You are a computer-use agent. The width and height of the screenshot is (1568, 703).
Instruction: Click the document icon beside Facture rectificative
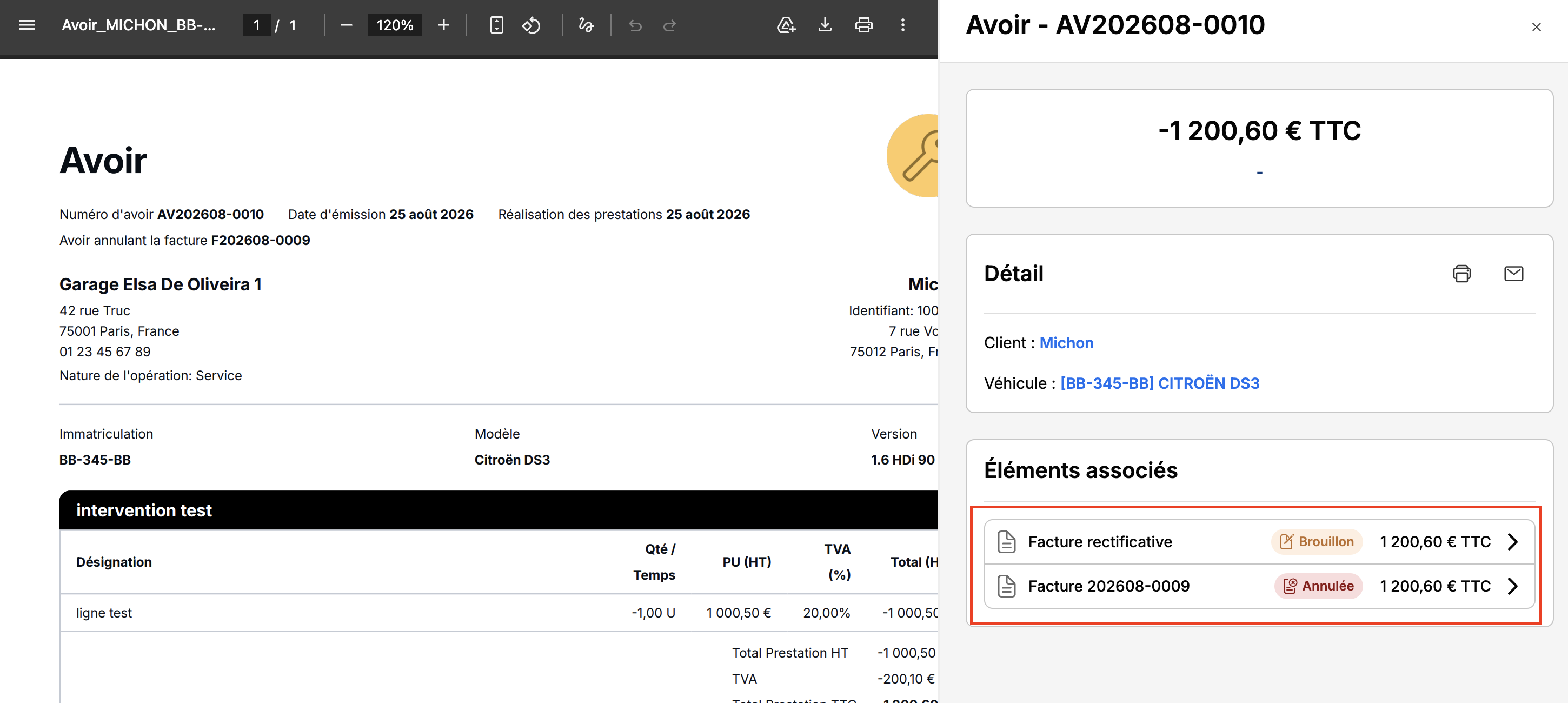pyautogui.click(x=1006, y=542)
